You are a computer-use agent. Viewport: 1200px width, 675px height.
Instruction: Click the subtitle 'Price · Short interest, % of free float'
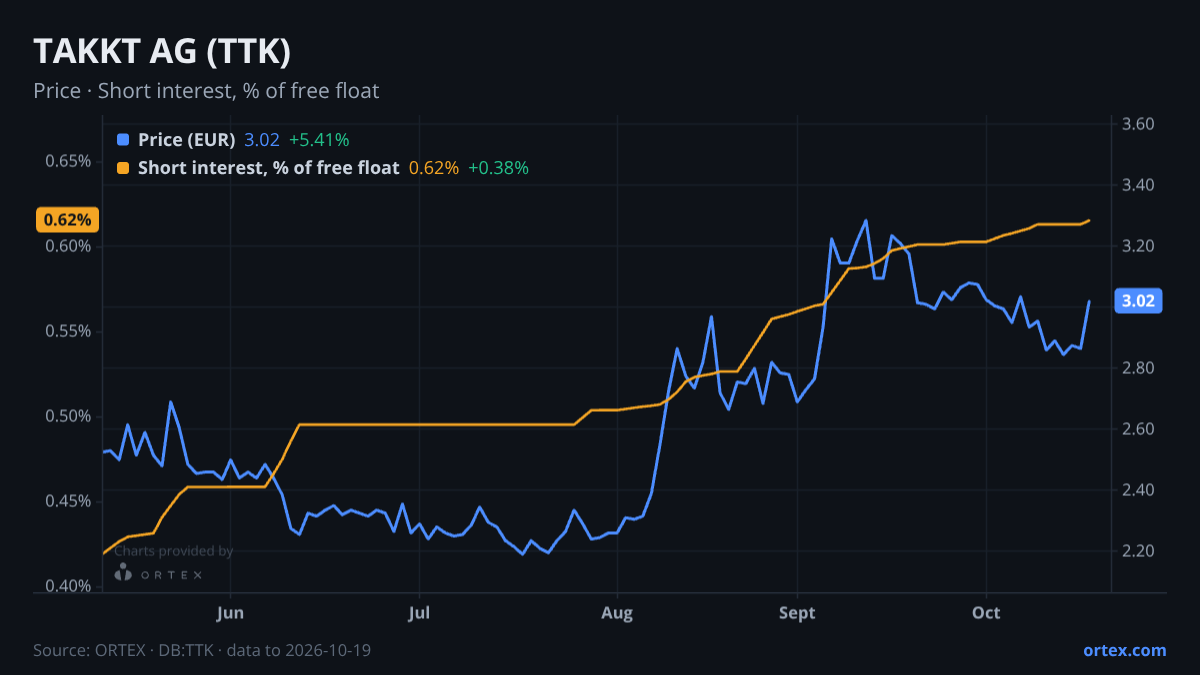point(206,91)
